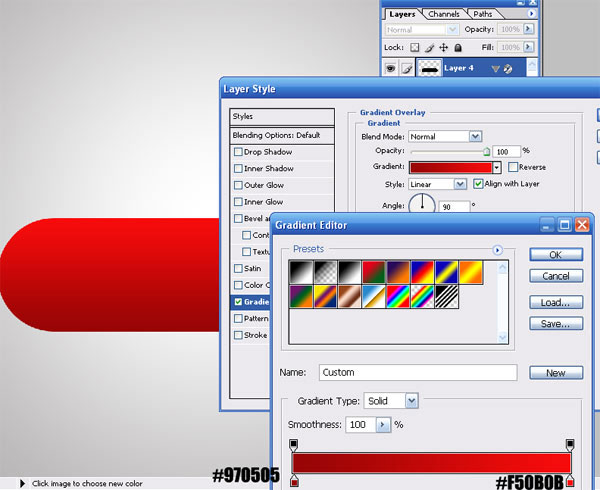This screenshot has height=490, width=600.
Task: Select Blending Options: Default entry
Action: tap(282, 135)
